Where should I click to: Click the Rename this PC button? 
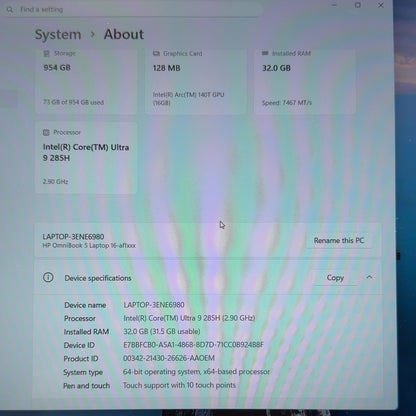(x=339, y=240)
